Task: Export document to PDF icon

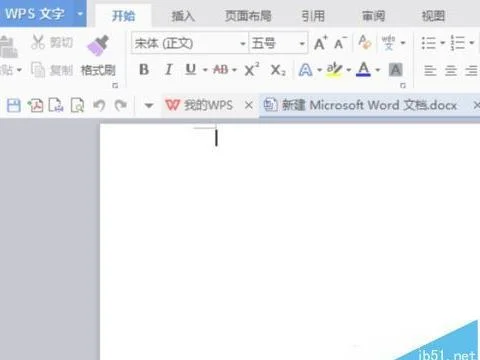Action: point(35,105)
